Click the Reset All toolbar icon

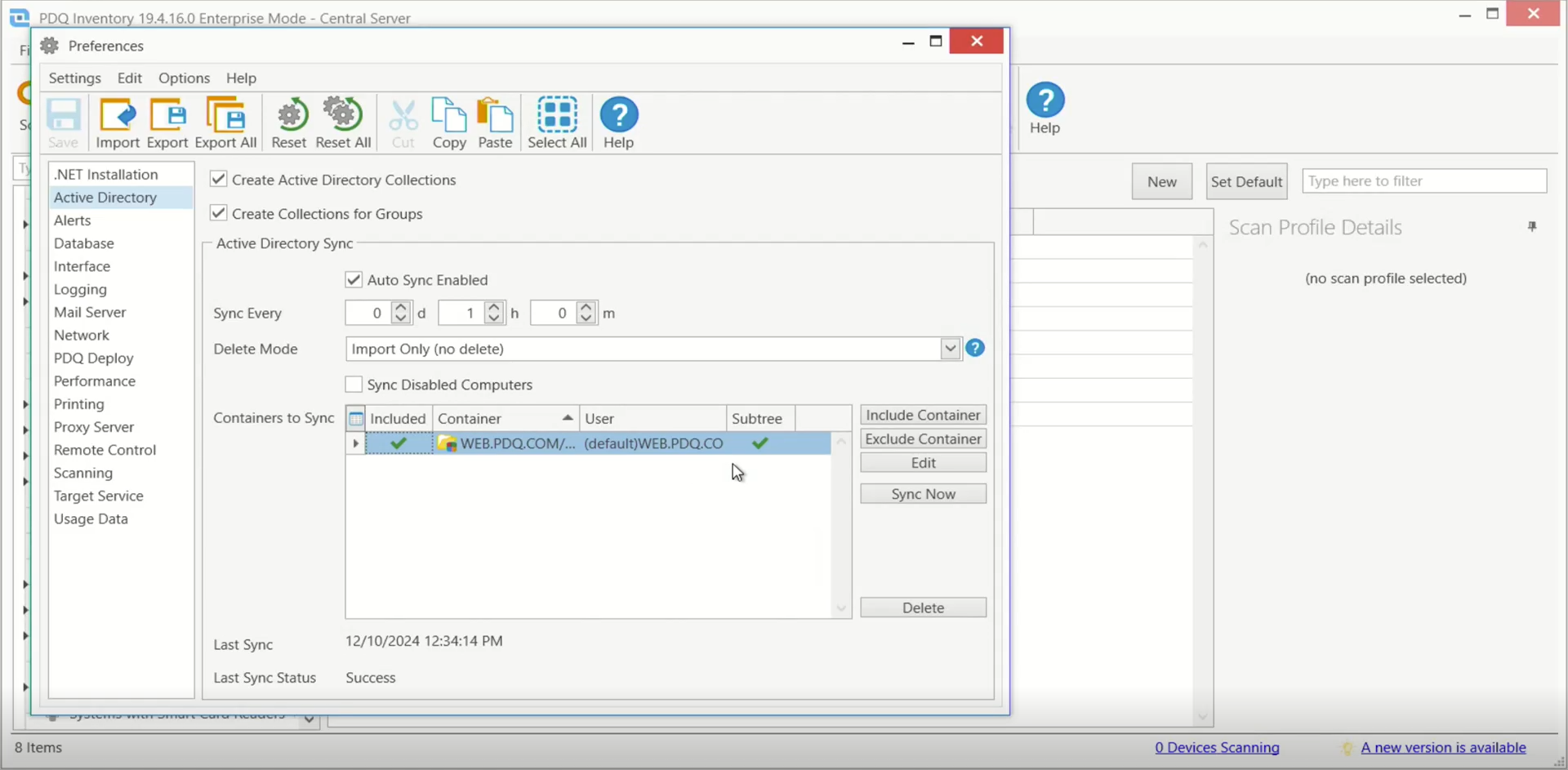(x=343, y=123)
